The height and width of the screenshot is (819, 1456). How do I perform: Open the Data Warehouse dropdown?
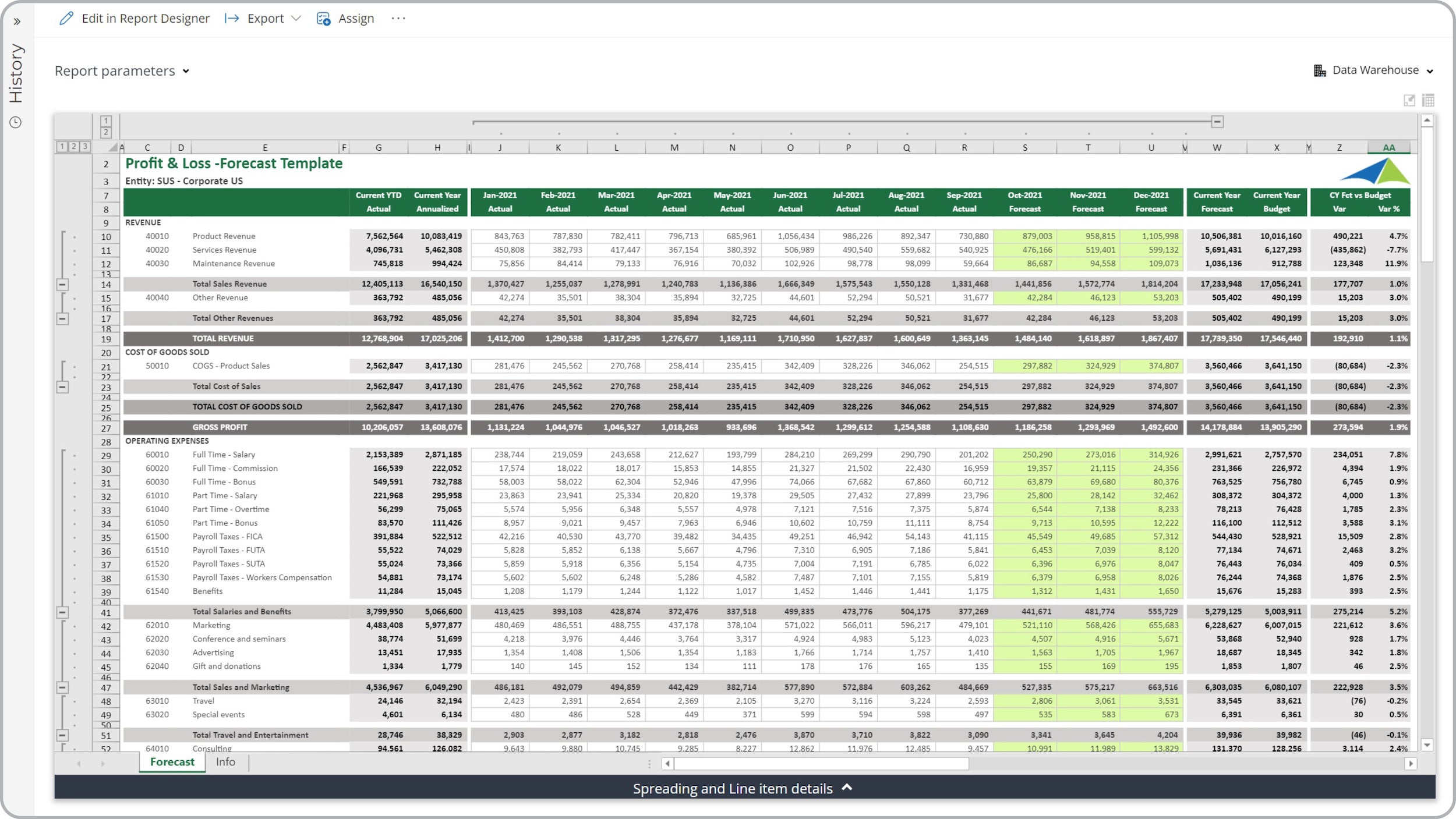point(1374,70)
